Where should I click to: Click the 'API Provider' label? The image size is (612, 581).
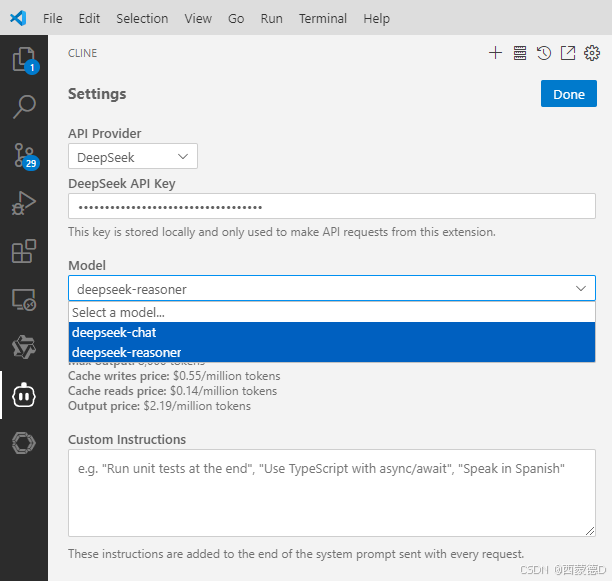click(x=105, y=133)
